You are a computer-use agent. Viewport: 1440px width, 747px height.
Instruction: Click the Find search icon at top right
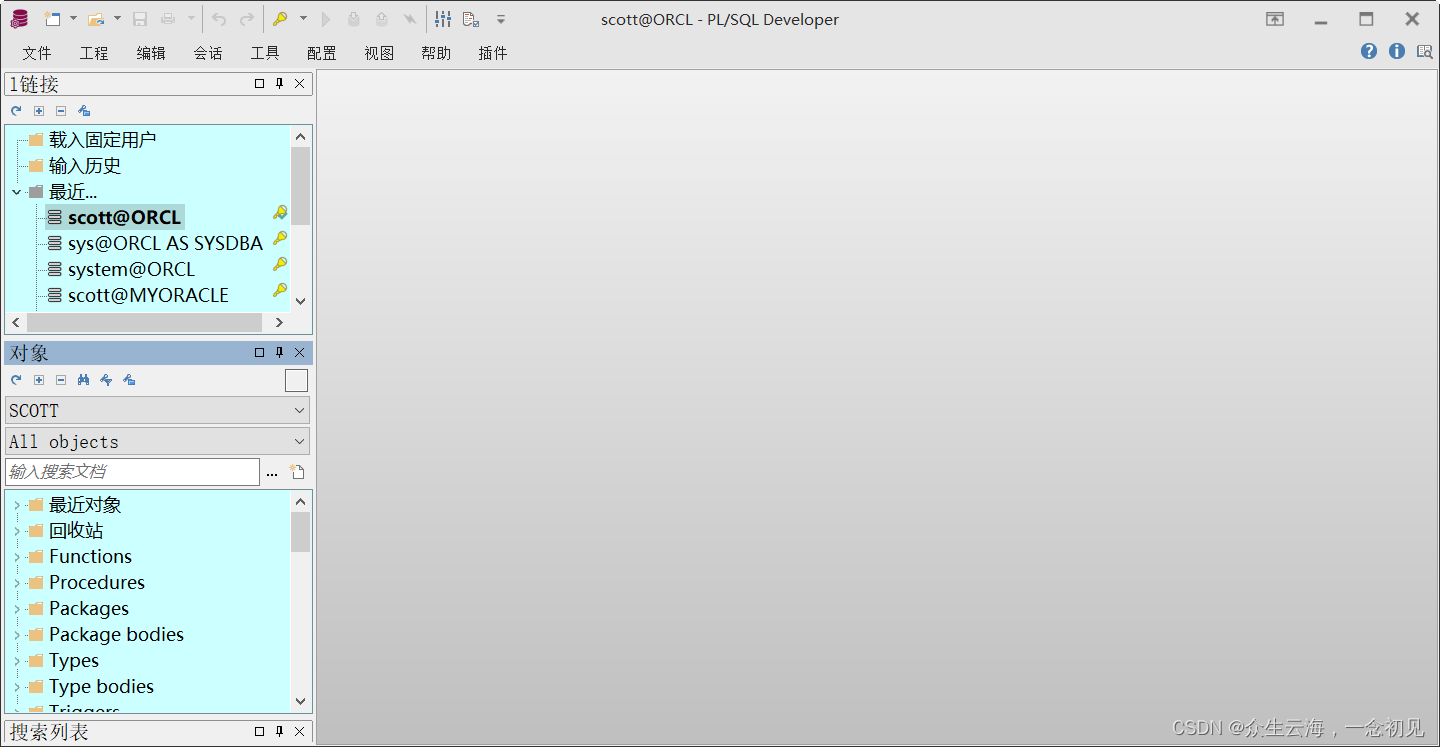tap(1425, 52)
